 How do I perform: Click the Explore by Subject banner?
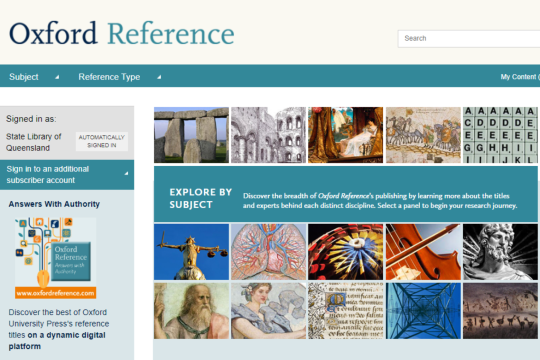click(x=346, y=194)
